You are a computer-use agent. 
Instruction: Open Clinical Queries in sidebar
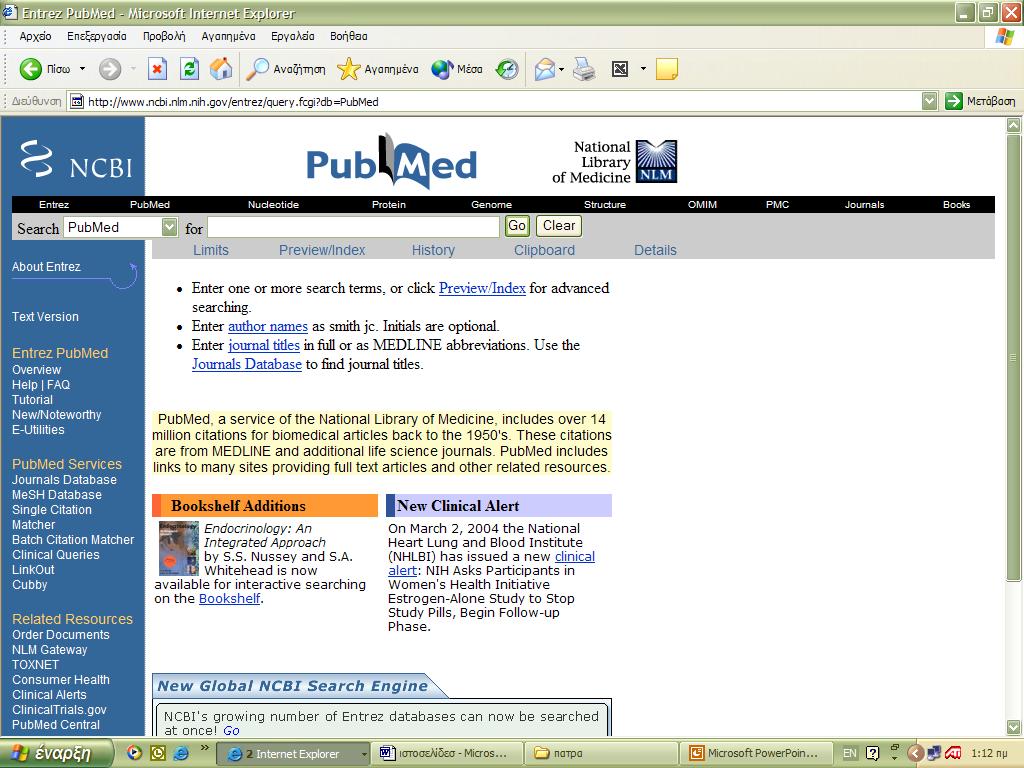point(56,554)
